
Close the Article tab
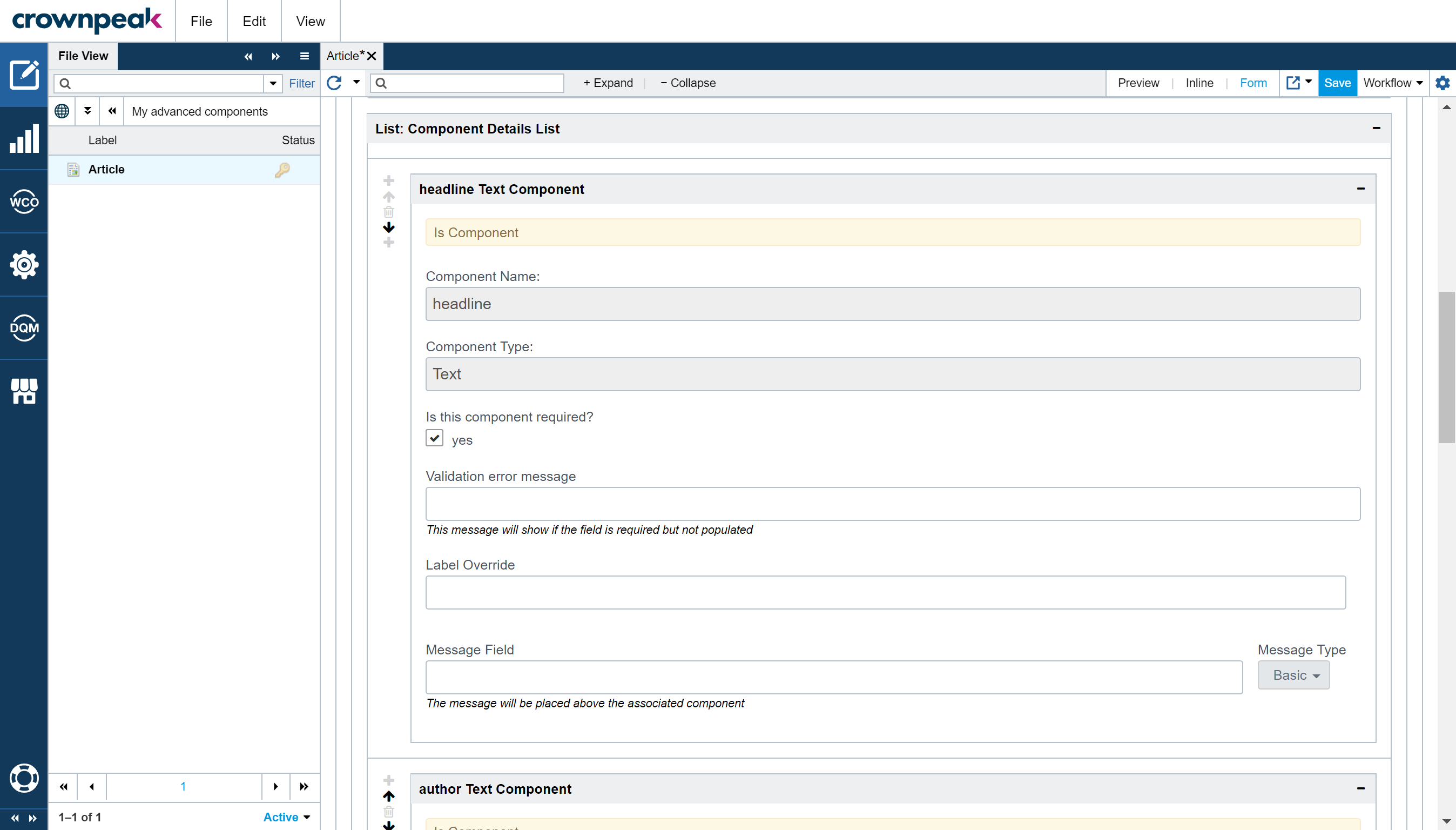point(372,56)
